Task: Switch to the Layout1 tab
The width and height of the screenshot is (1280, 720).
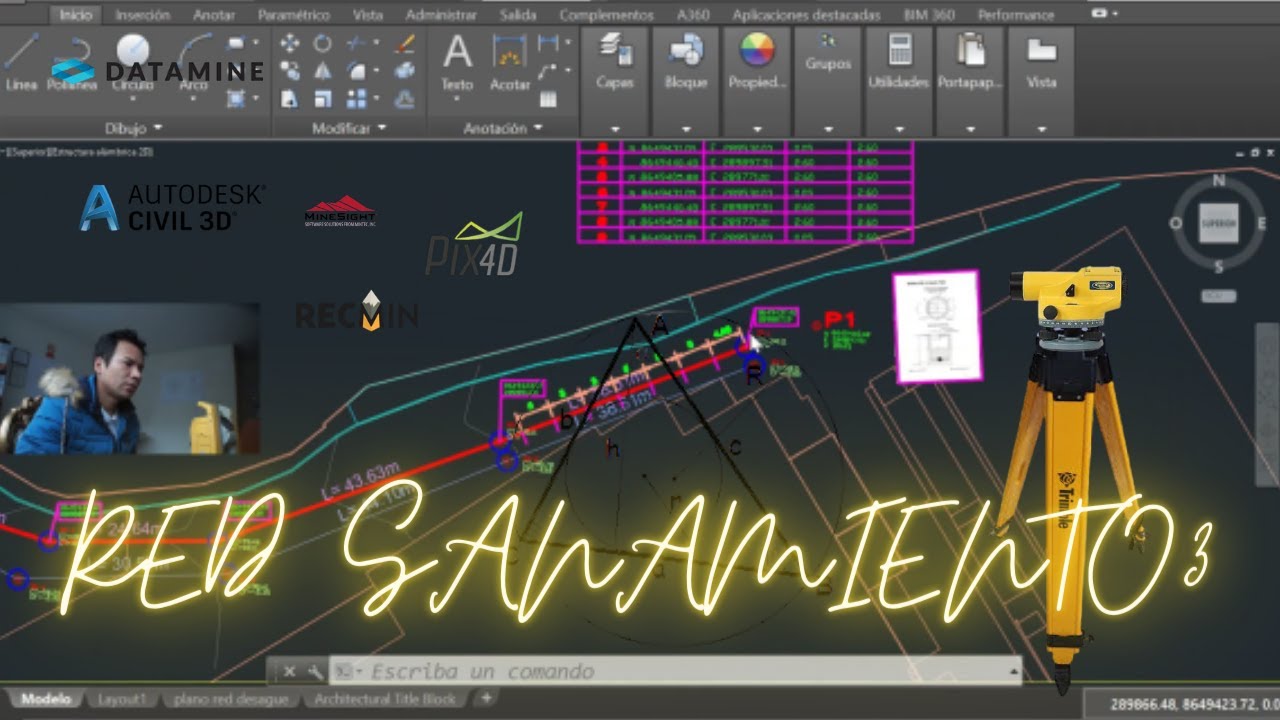Action: coord(122,699)
